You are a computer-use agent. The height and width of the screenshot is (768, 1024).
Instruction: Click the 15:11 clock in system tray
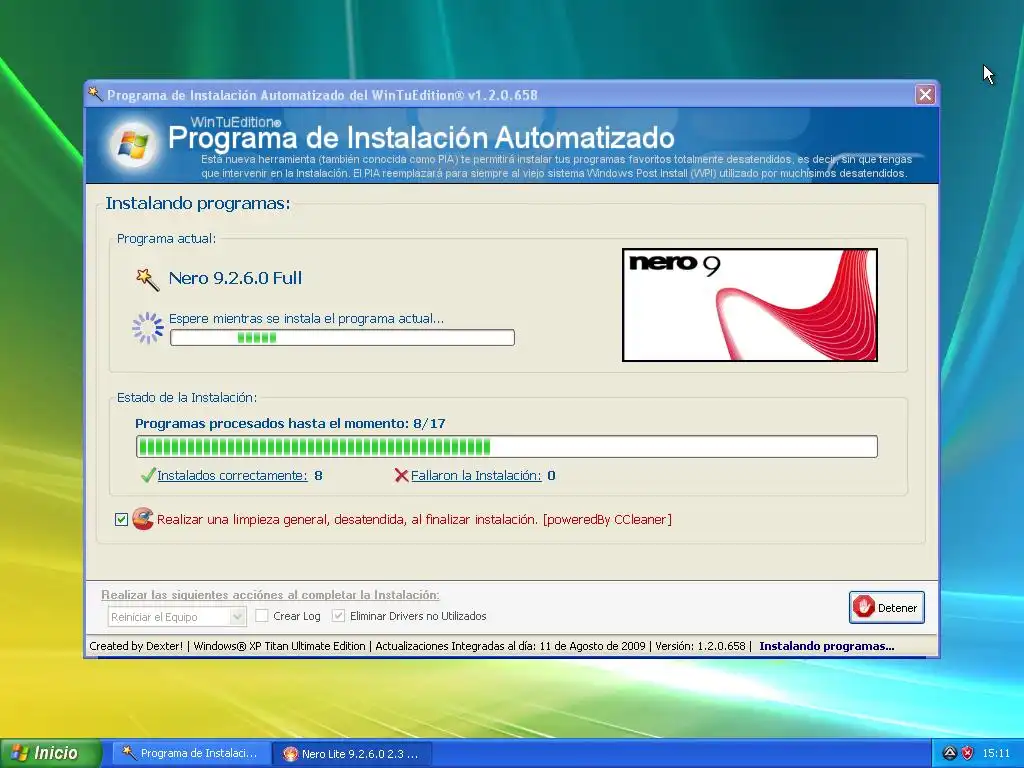pyautogui.click(x=996, y=753)
